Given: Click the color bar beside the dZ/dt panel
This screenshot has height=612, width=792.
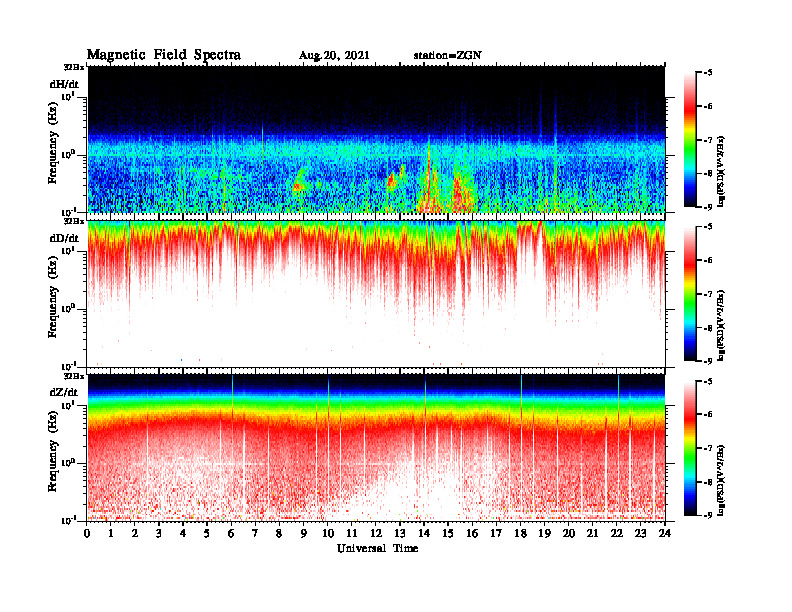Looking at the screenshot, I should click(690, 448).
